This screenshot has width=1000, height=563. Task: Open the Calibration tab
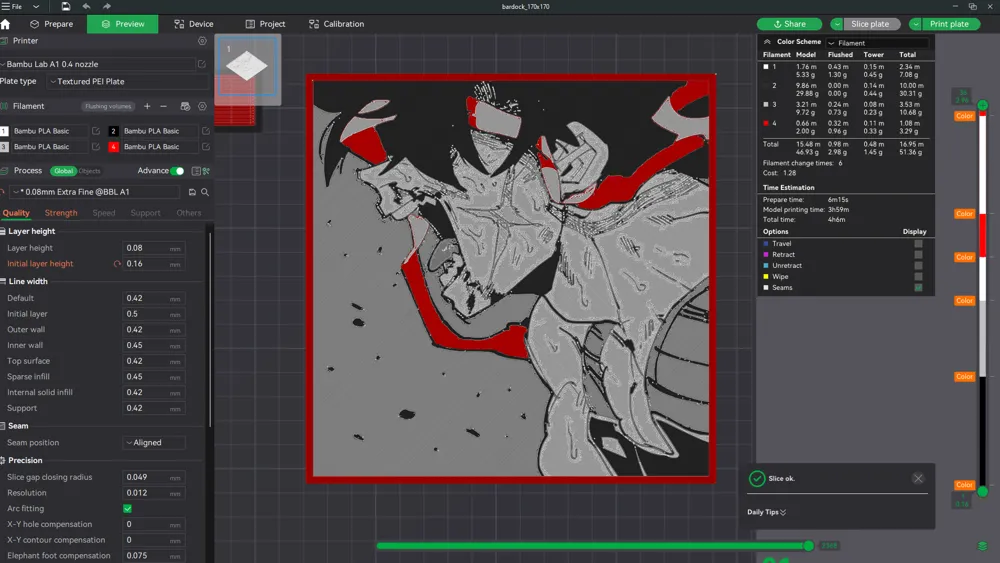(x=336, y=24)
